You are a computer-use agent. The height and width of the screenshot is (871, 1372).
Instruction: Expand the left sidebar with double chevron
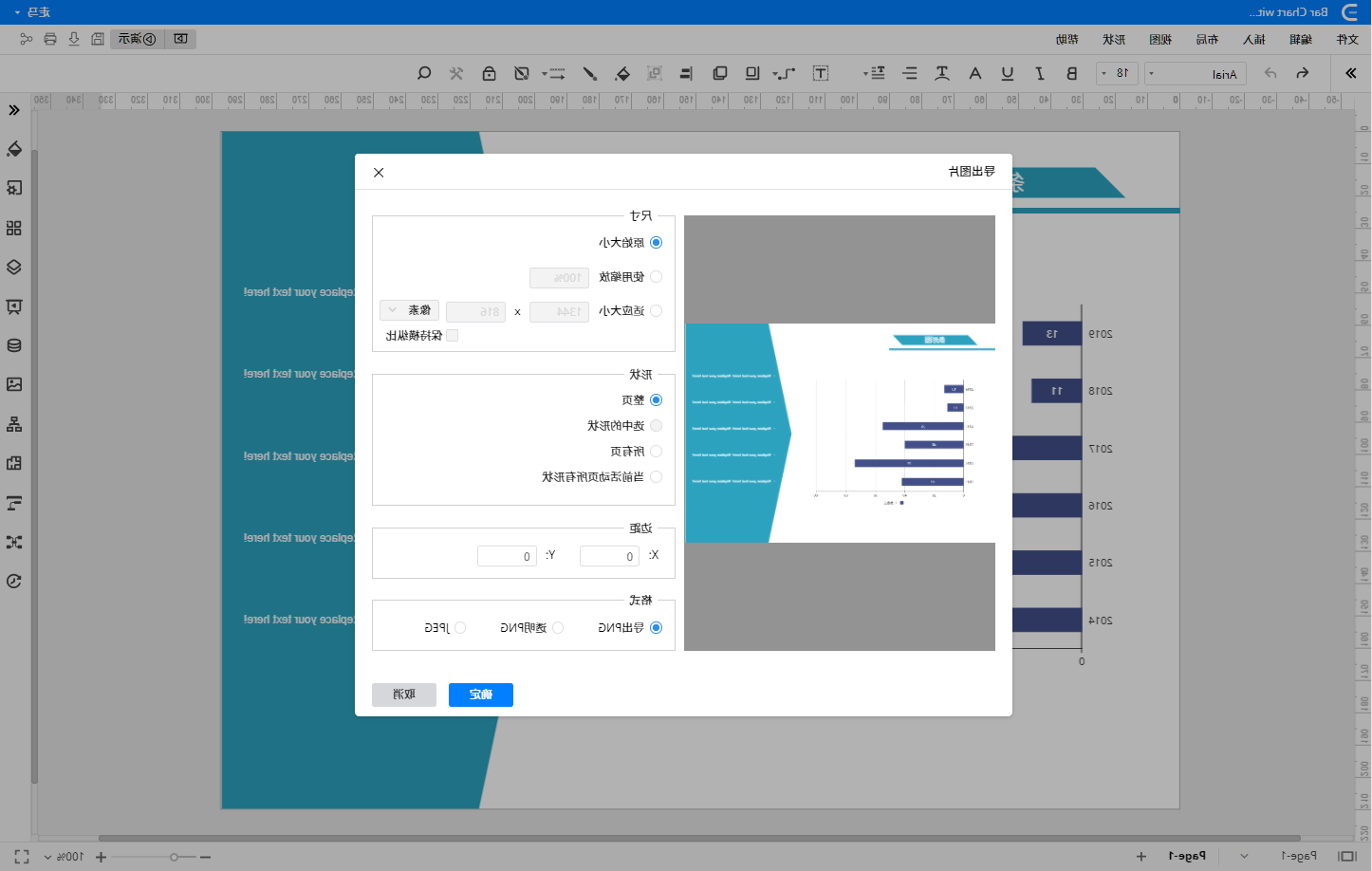[x=14, y=110]
